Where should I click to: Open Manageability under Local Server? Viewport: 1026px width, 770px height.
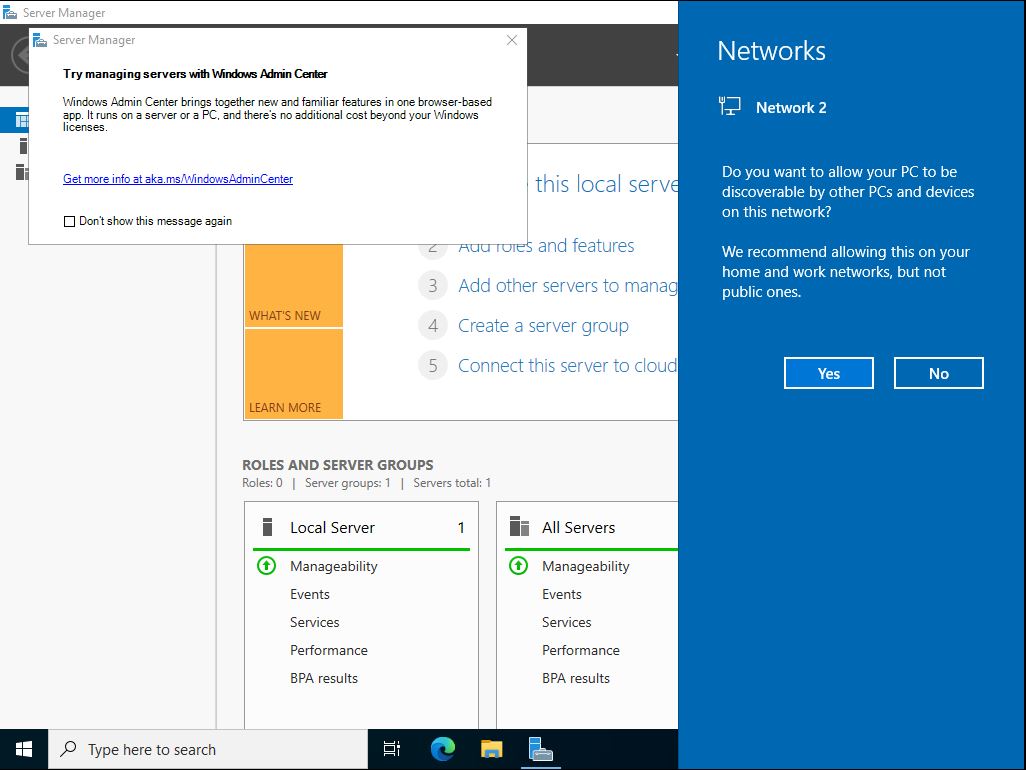coord(334,566)
